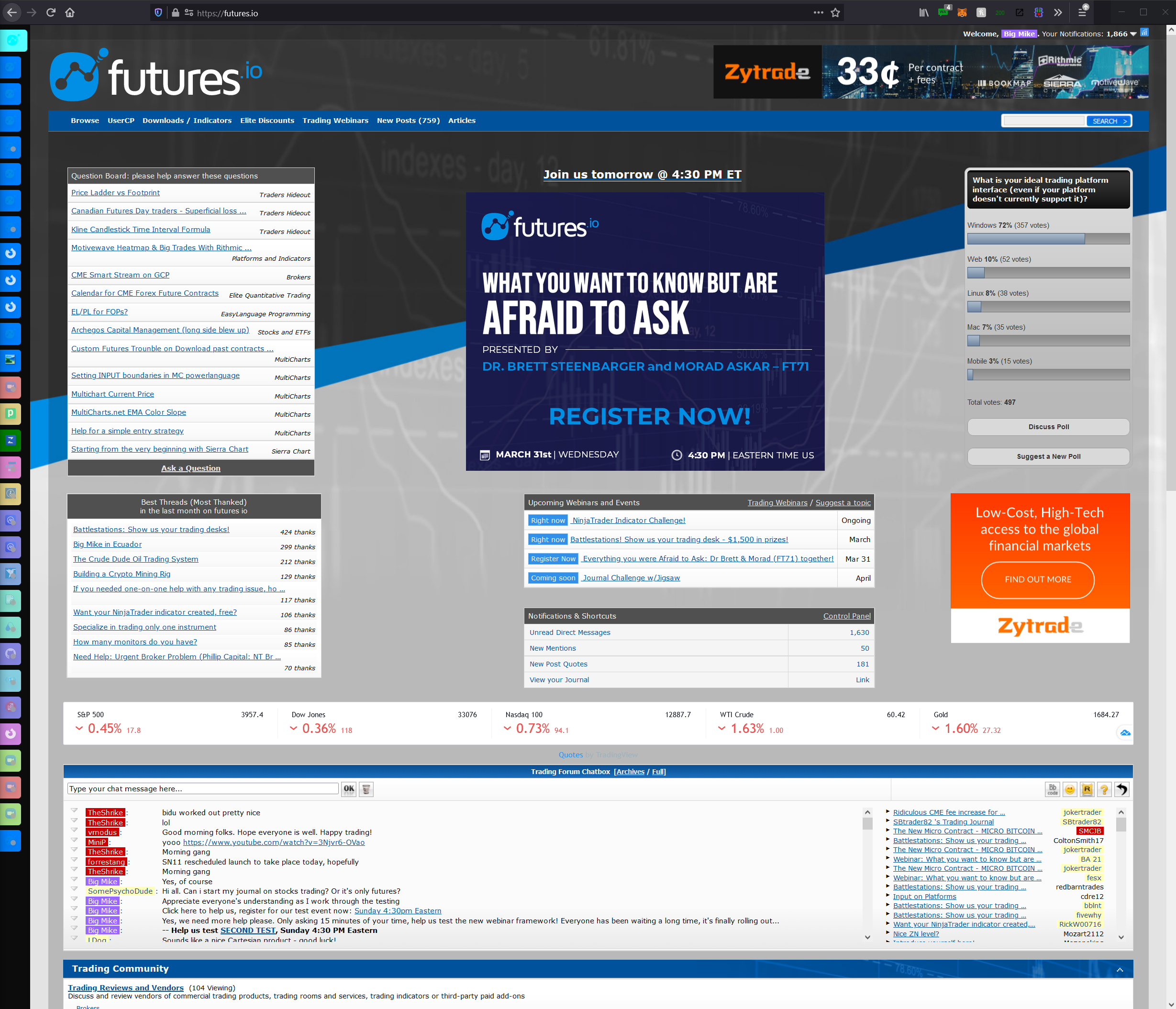Screen dimensions: 1176x1009
Task: Open Unread Direct Messages link
Action: (x=570, y=632)
